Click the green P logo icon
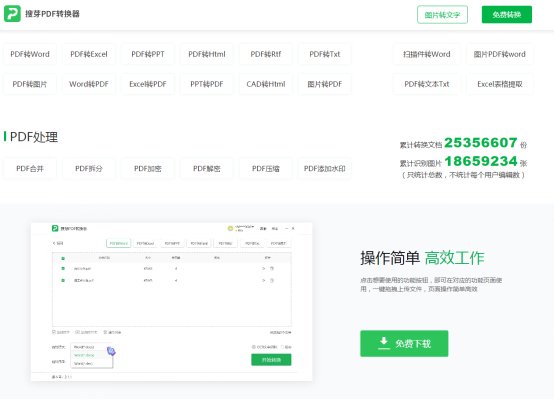This screenshot has width=554, height=399. (x=12, y=14)
